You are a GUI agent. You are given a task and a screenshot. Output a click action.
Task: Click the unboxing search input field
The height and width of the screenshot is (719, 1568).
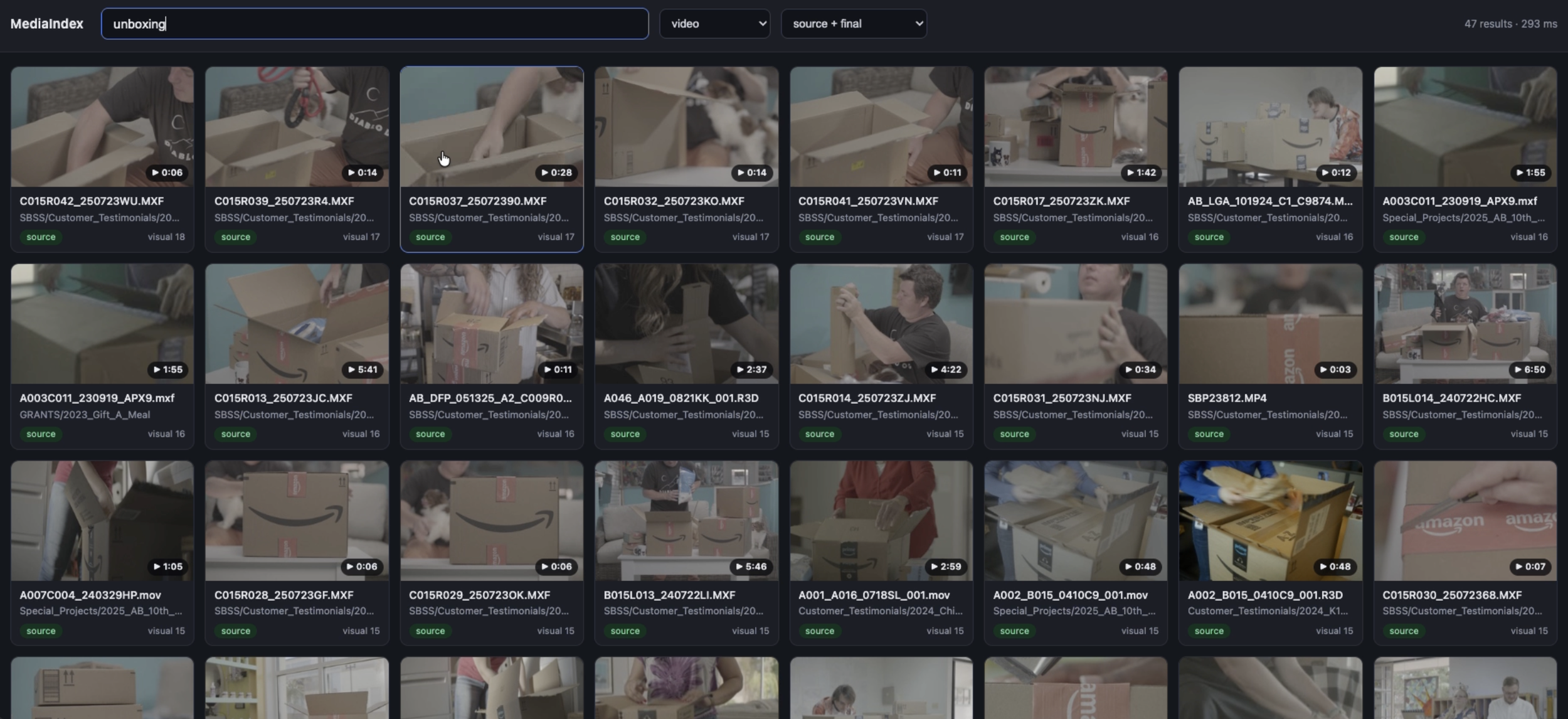point(374,24)
